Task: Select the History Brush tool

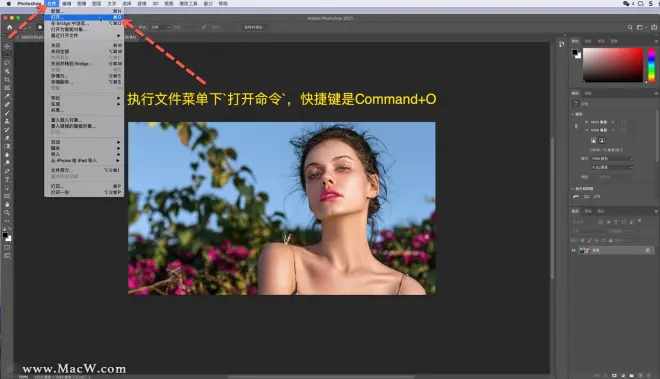Action: [x=7, y=130]
